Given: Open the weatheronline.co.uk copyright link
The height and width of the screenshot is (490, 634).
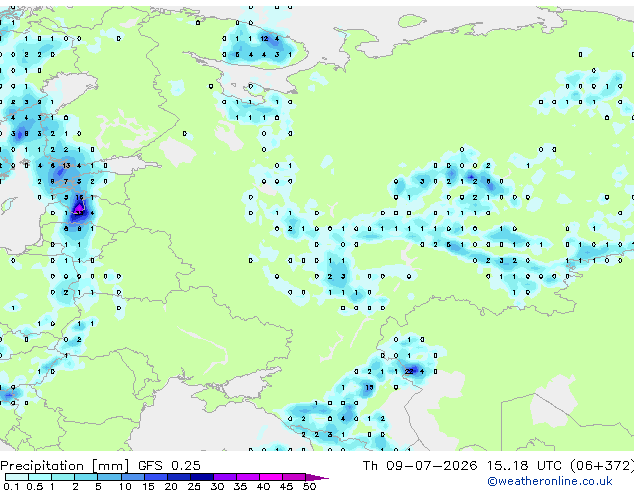Looking at the screenshot, I should [549, 481].
